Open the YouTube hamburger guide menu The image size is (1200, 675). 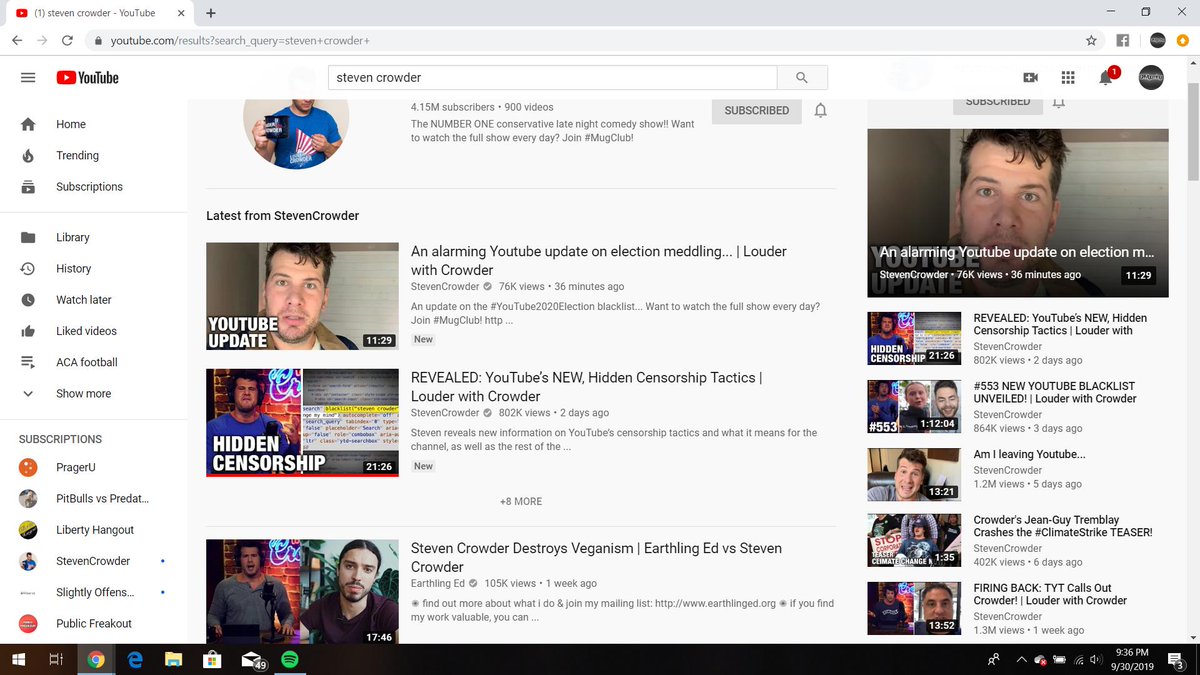pos(28,78)
